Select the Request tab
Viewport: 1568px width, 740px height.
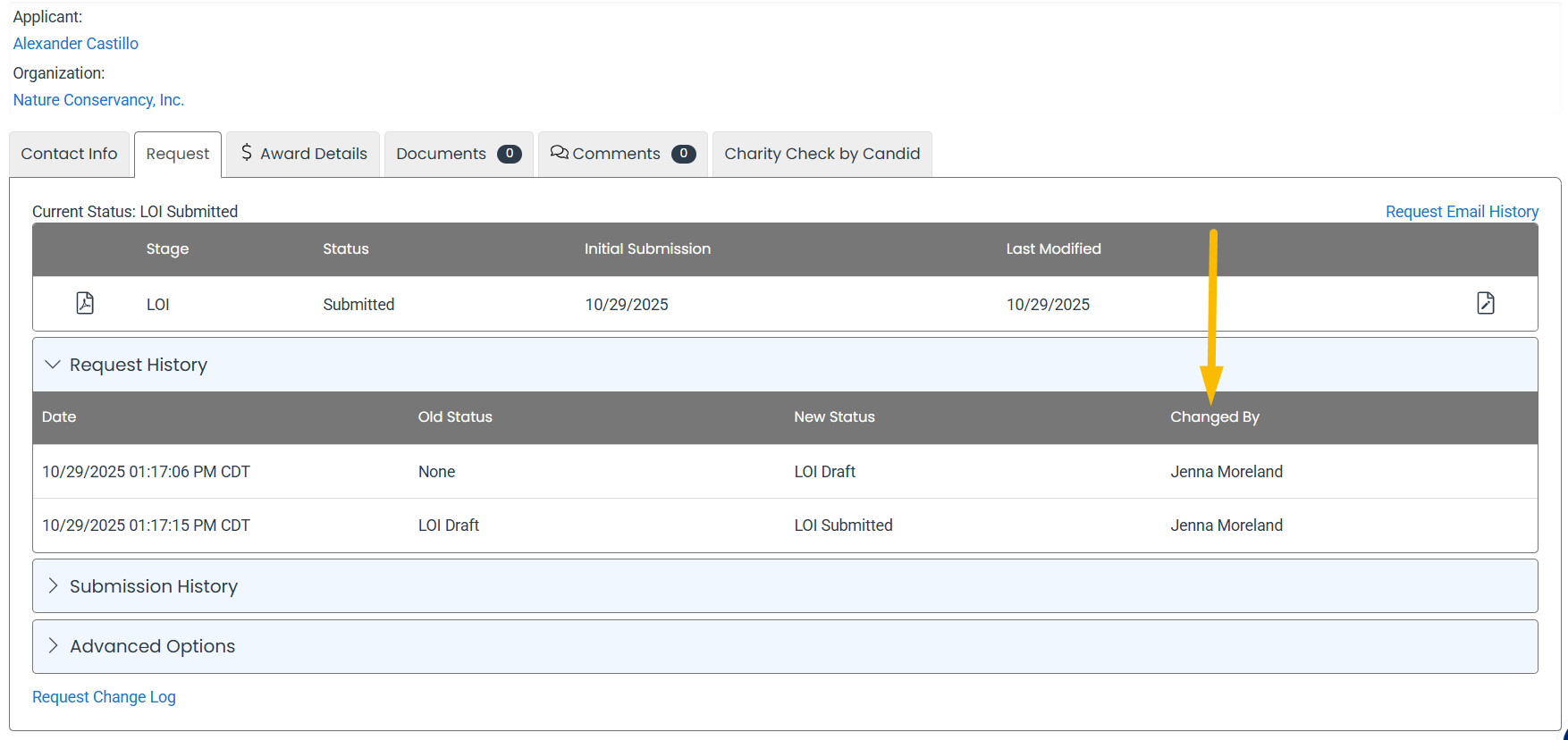(178, 154)
